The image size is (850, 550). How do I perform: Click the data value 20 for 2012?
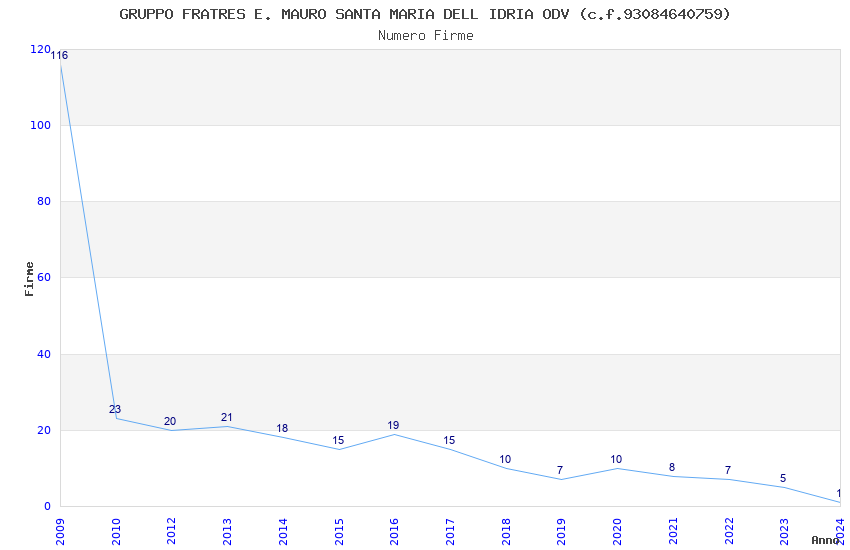(x=170, y=421)
